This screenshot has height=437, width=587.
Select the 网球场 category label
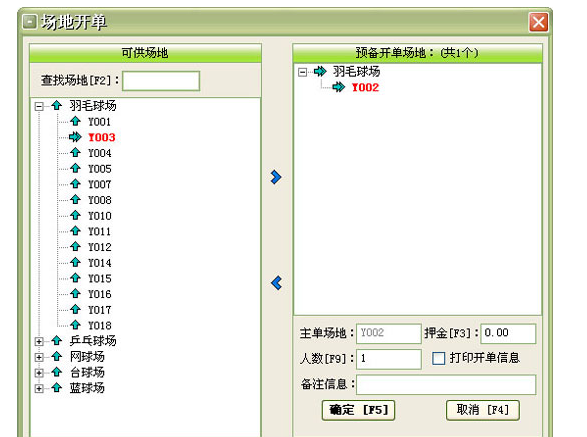click(x=87, y=357)
